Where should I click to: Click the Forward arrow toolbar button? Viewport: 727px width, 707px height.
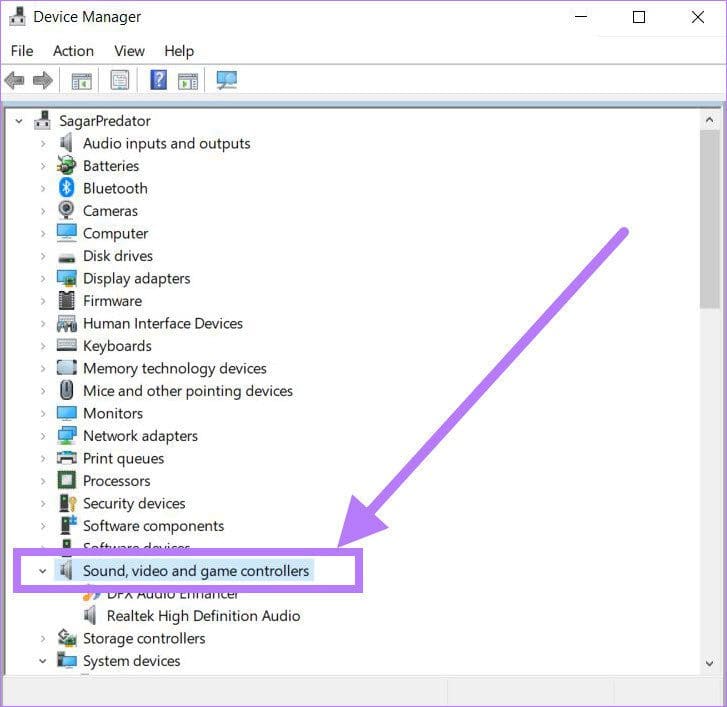click(x=43, y=81)
